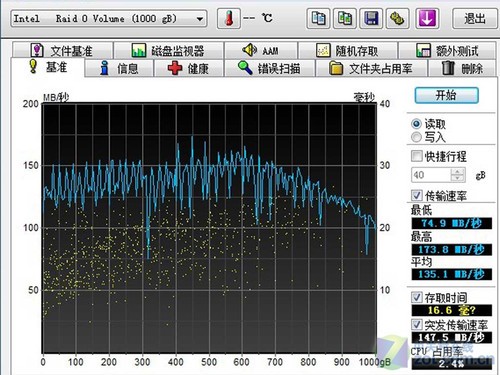The image size is (500, 375).
Task: Click the copy text to clipboard icon
Action: (318, 18)
